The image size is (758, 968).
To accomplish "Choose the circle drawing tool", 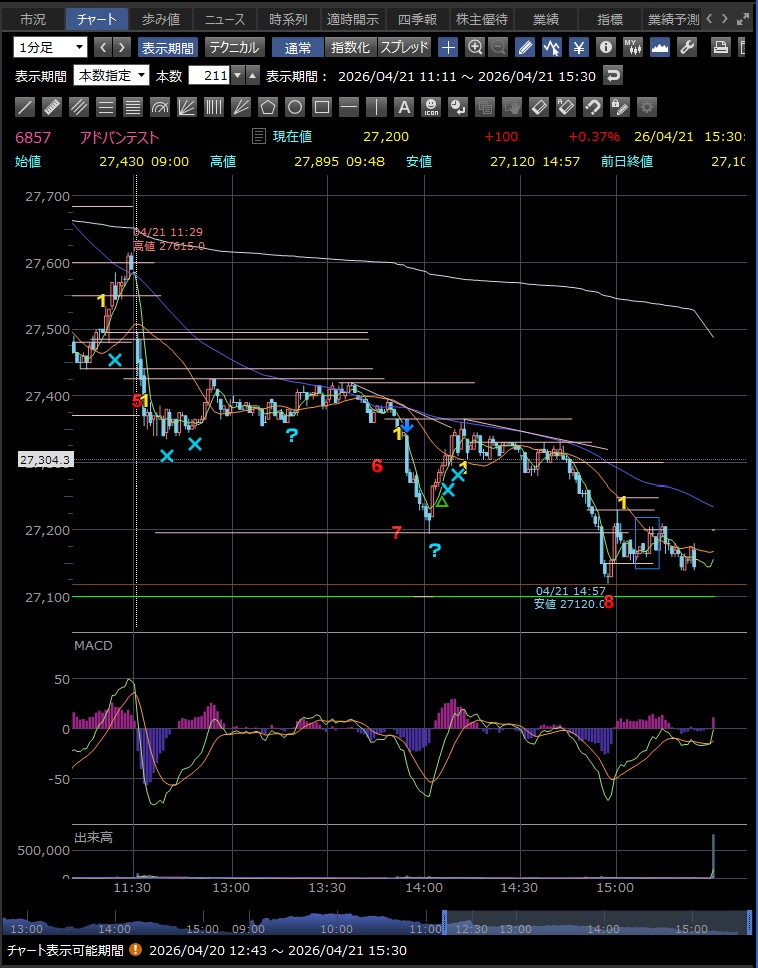I will [295, 107].
